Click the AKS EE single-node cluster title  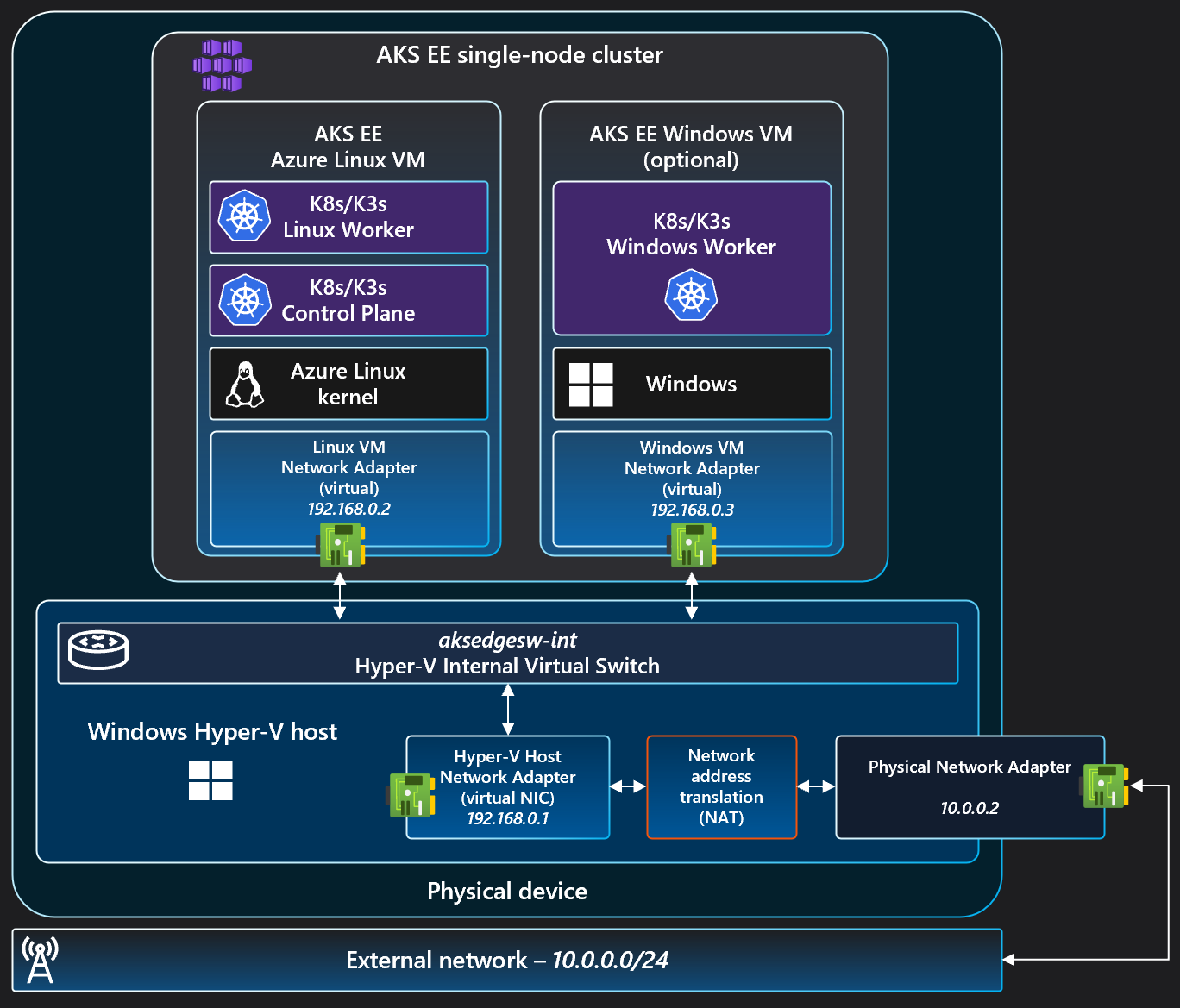pyautogui.click(x=520, y=55)
